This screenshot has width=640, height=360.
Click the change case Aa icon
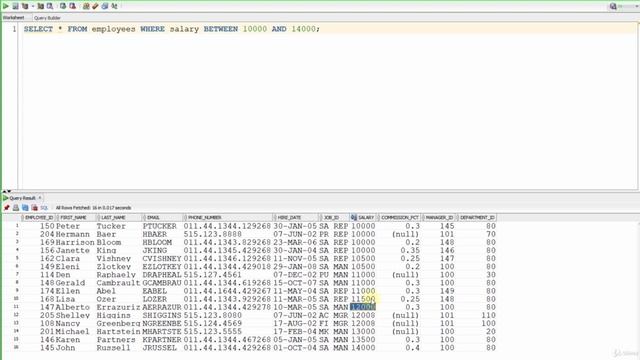tap(114, 6)
